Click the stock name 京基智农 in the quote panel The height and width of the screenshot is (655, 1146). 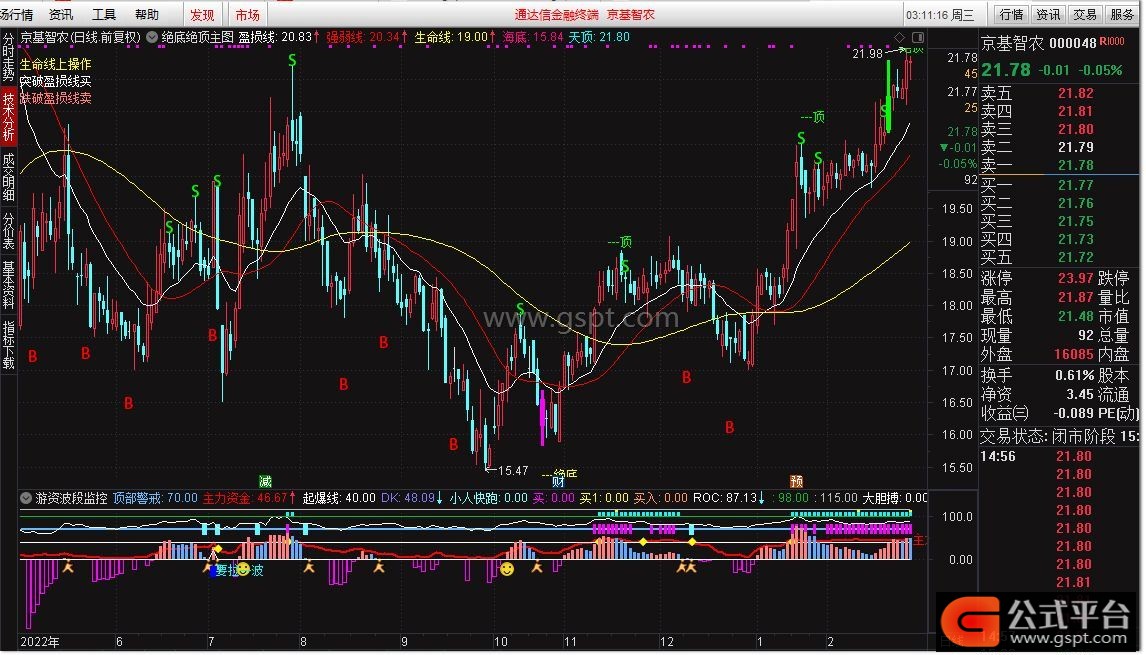(1012, 43)
